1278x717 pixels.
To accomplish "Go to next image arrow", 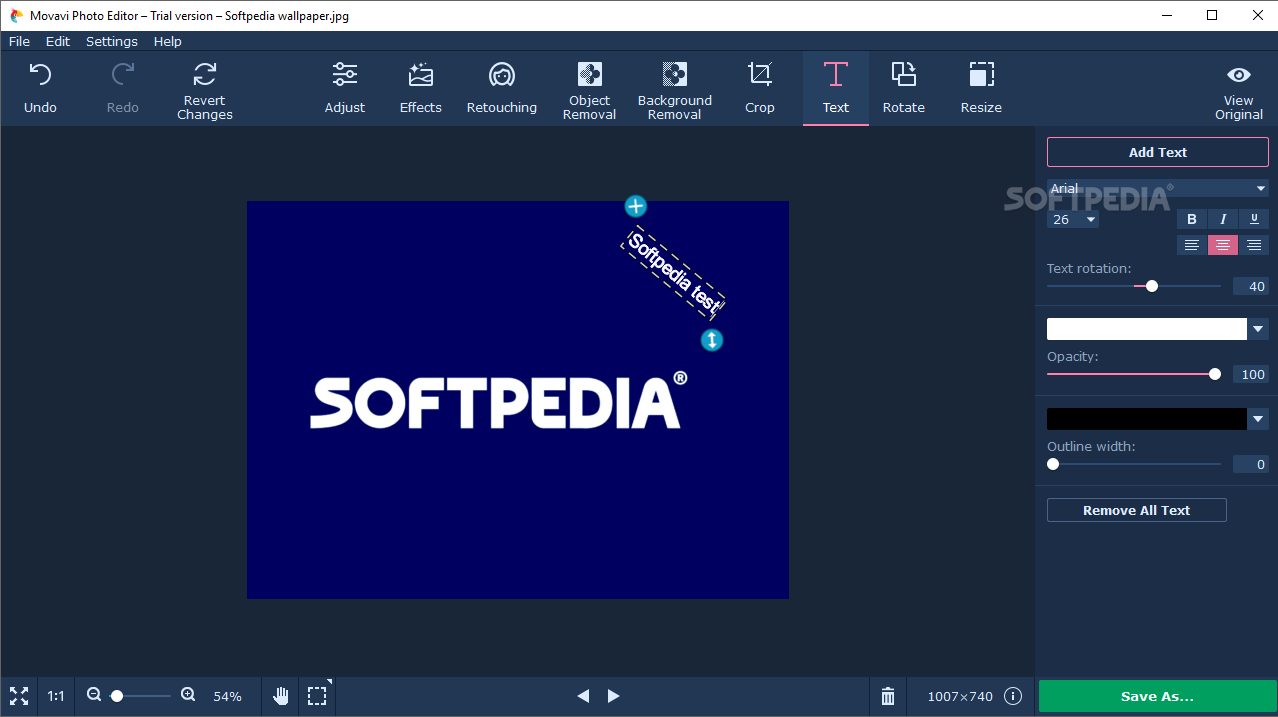I will pyautogui.click(x=614, y=696).
